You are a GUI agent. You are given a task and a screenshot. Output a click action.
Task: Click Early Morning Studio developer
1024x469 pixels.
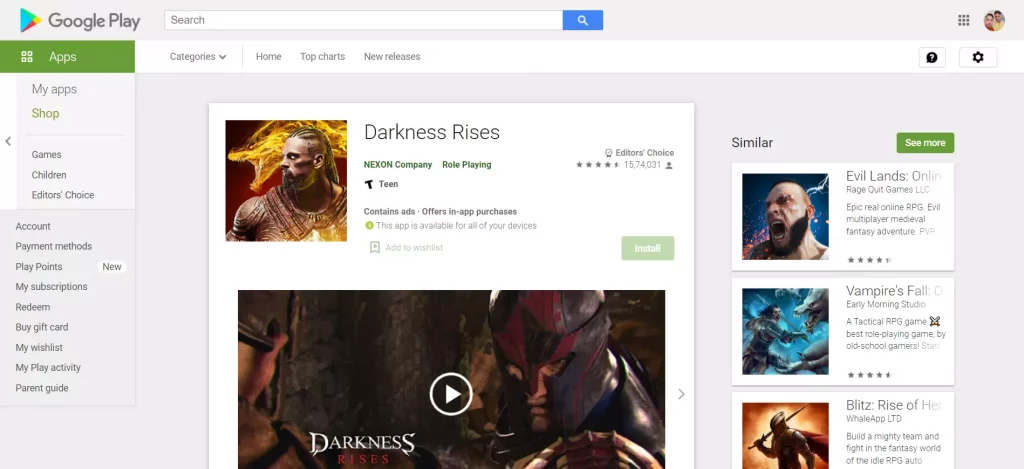click(886, 304)
